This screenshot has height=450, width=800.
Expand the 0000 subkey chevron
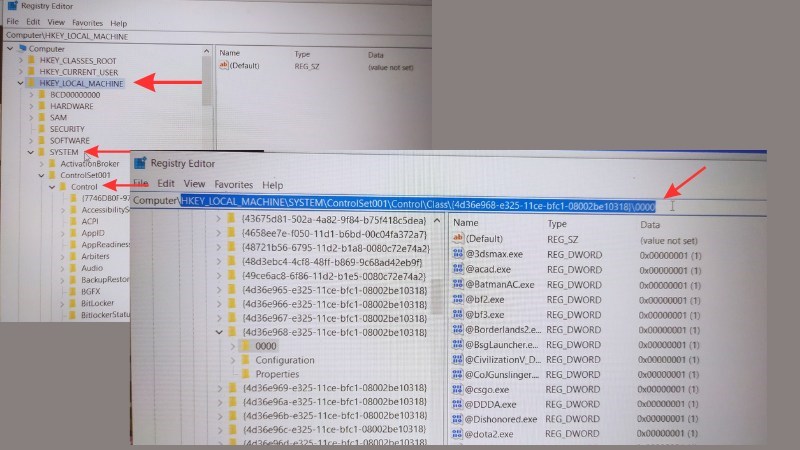(233, 346)
